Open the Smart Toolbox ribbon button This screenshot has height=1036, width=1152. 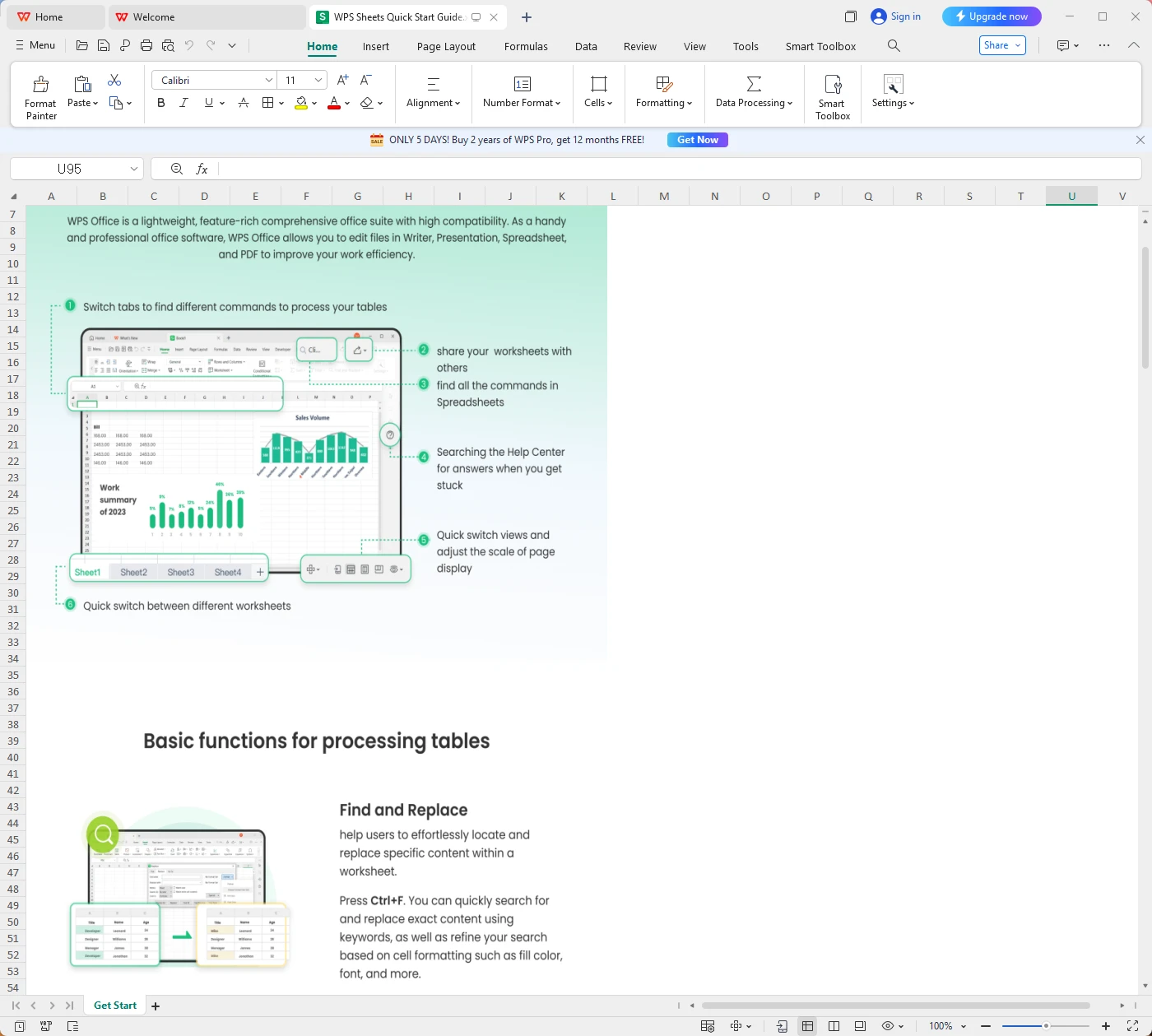click(x=833, y=97)
